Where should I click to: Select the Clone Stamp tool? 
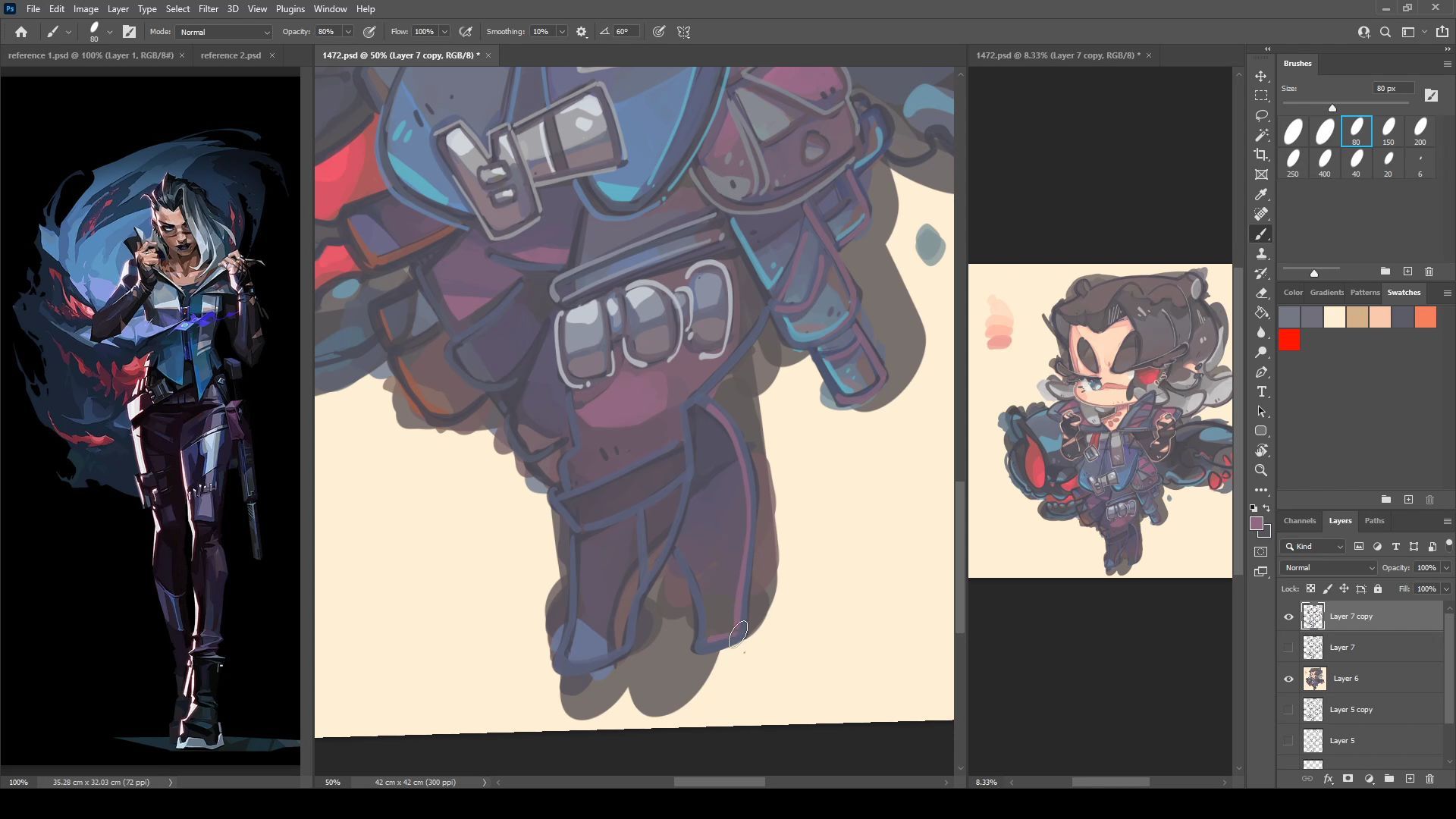1261,254
